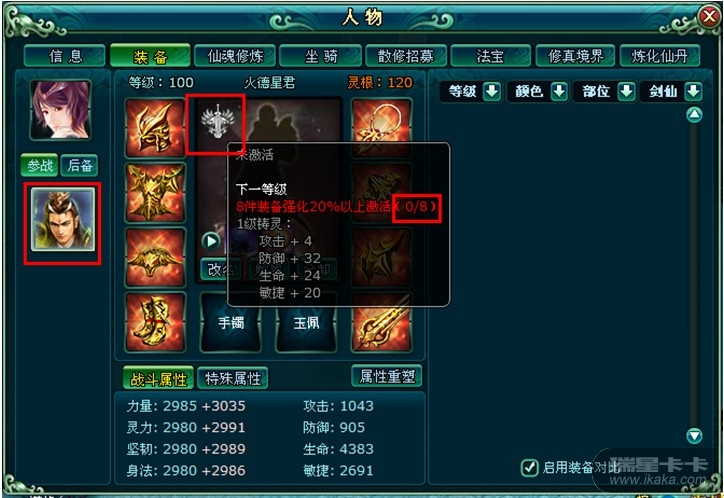Switch to 后备 roster toggle
The height and width of the screenshot is (498, 724).
pyautogui.click(x=79, y=165)
